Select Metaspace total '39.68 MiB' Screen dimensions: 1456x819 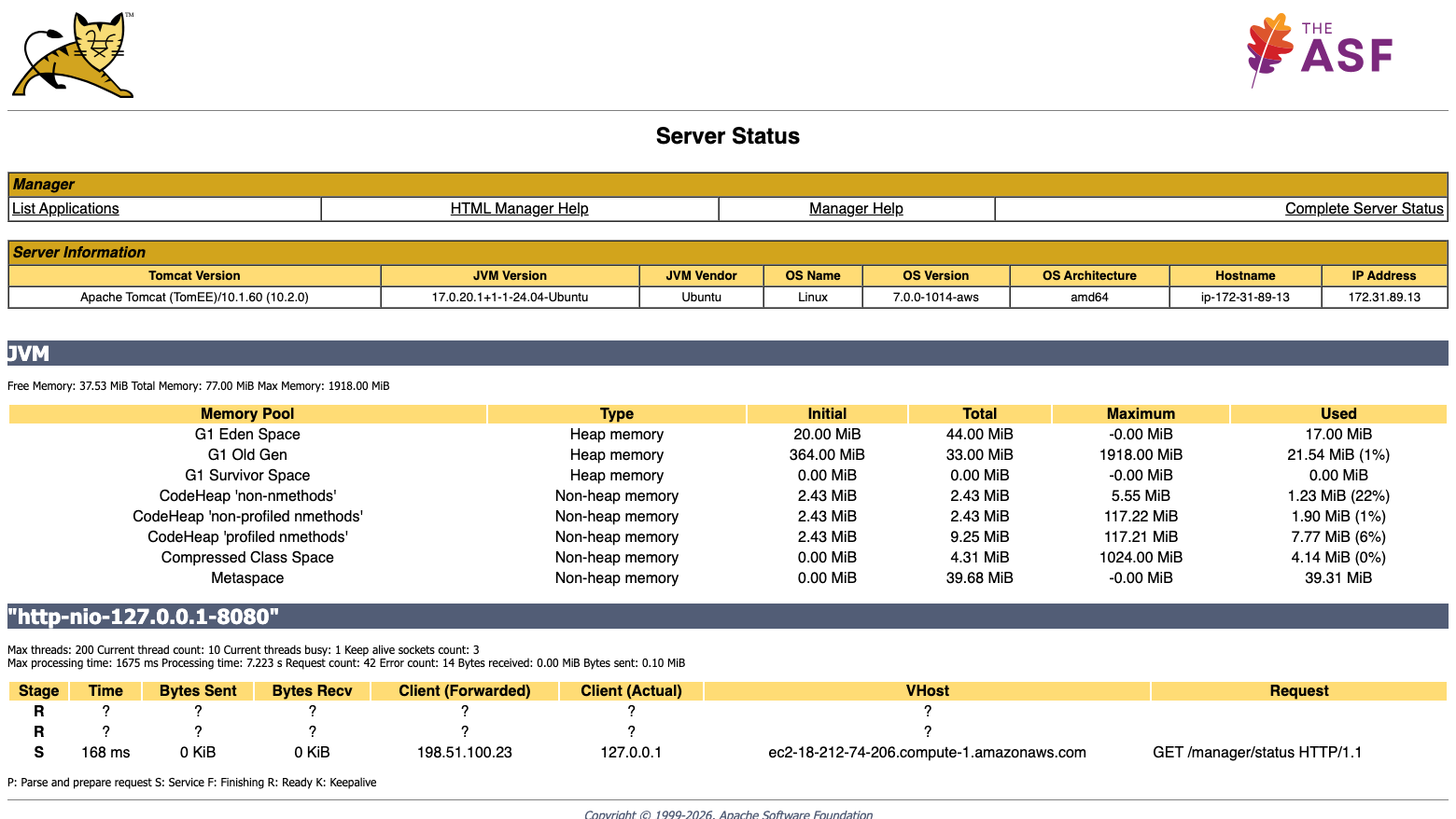(979, 578)
